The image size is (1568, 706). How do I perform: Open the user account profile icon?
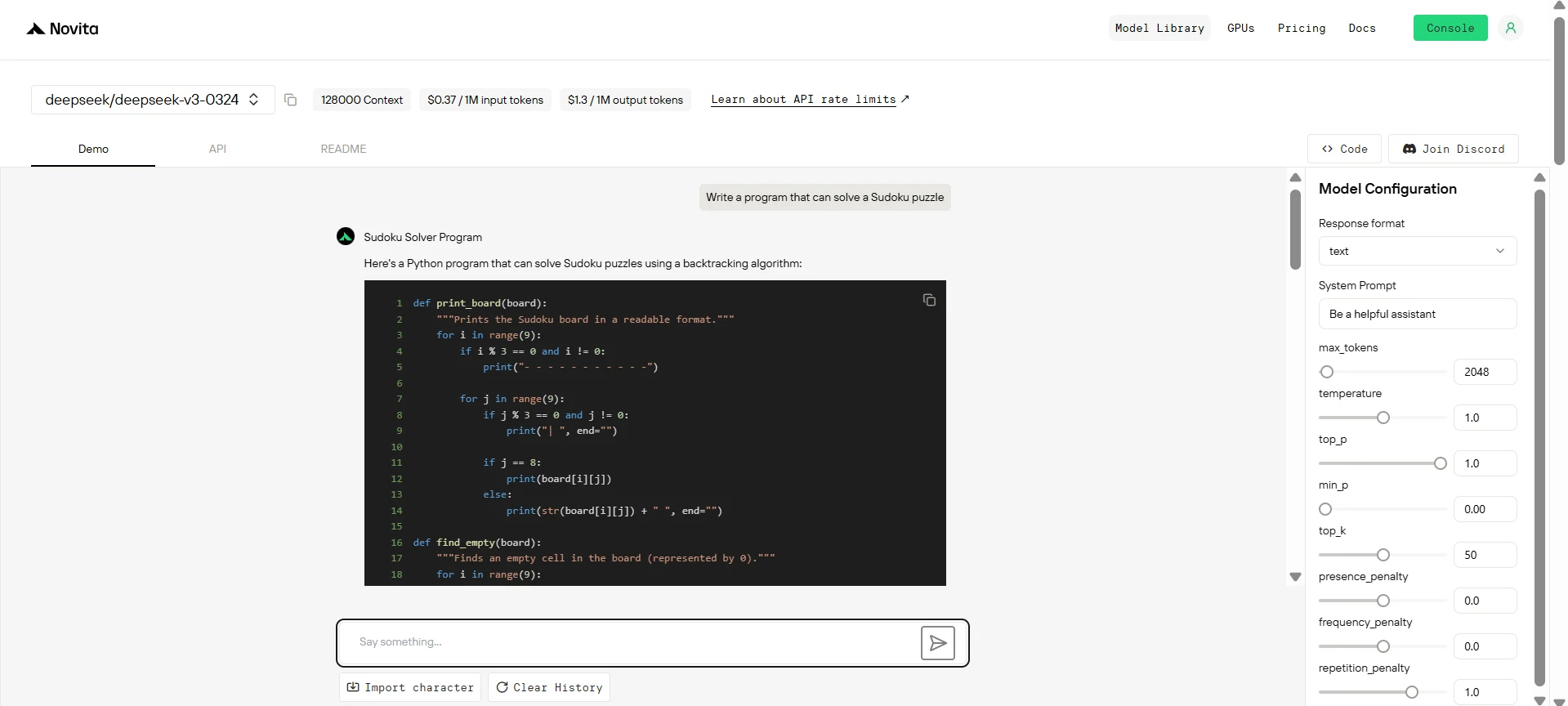[x=1511, y=28]
